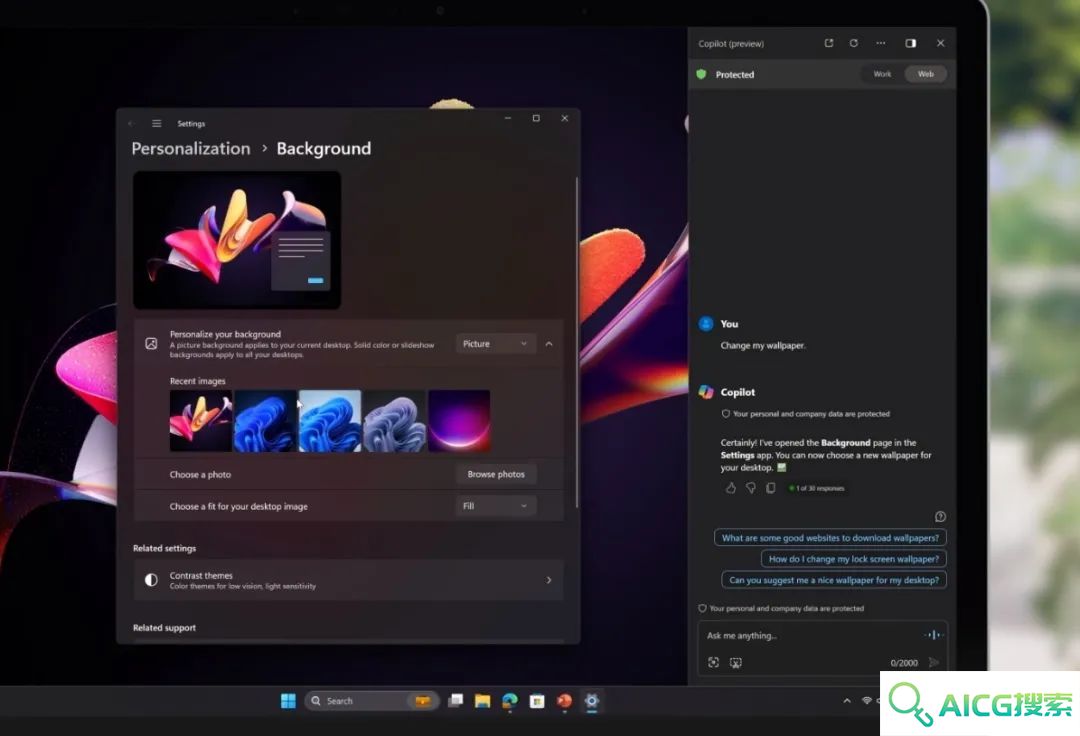Viewport: 1080px width, 736px height.
Task: Click the taskbar Search box
Action: (x=371, y=701)
